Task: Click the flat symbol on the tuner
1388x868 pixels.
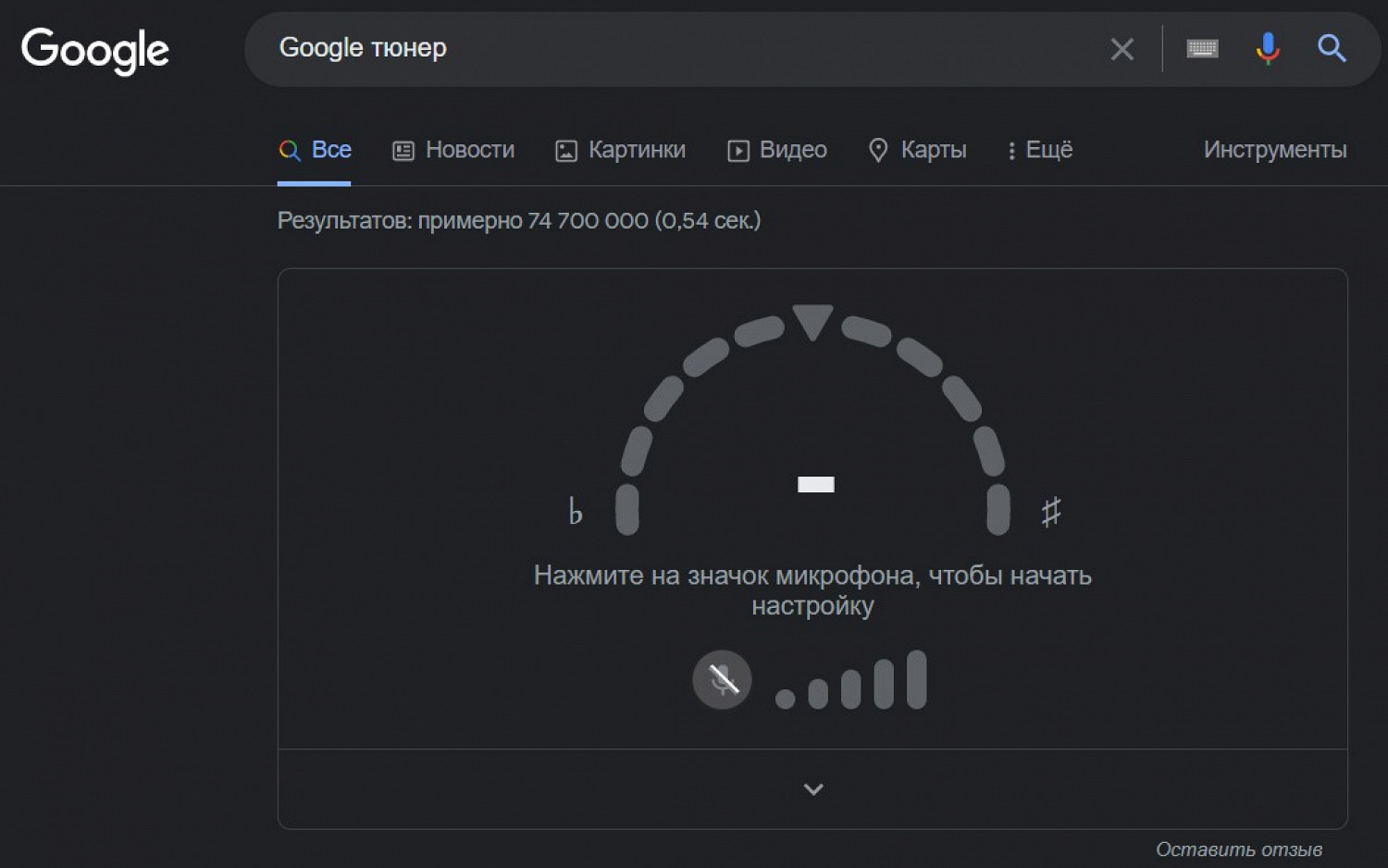Action: coord(575,511)
